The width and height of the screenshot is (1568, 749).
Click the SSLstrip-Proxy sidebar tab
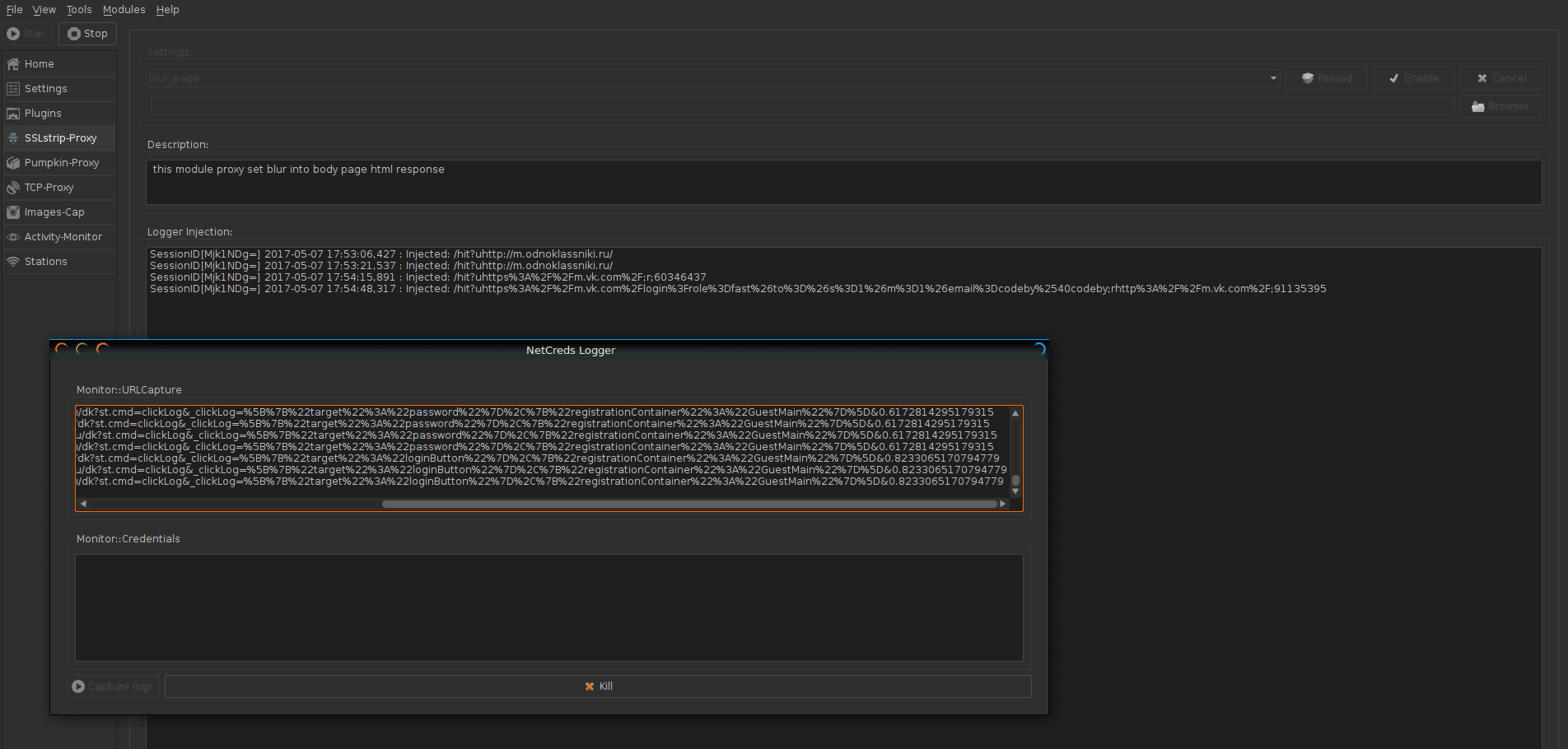click(59, 138)
